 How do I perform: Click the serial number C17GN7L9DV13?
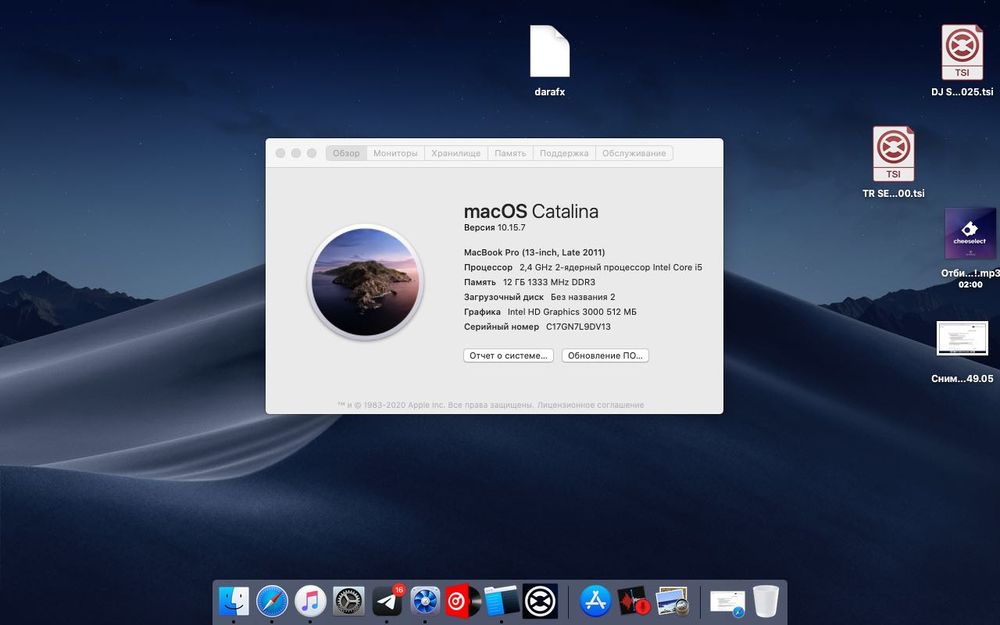pyautogui.click(x=578, y=327)
